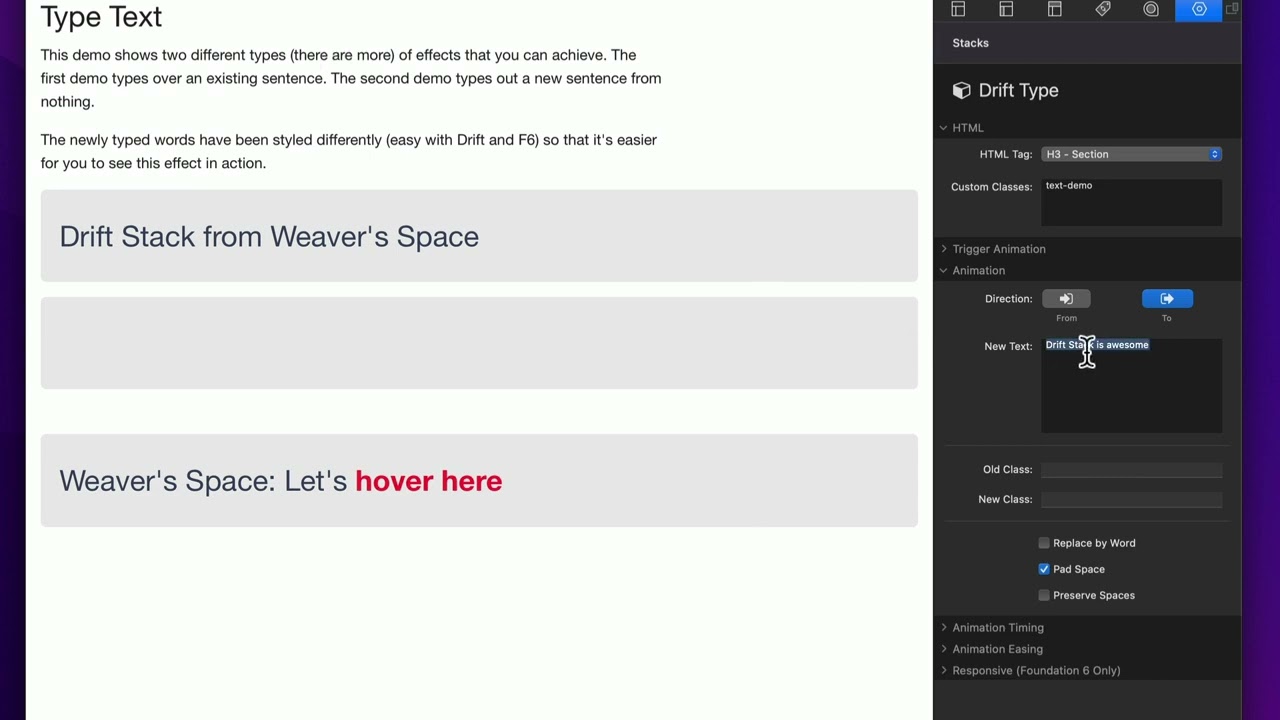Click in the New Text field
Viewport: 1280px width, 720px height.
[1131, 385]
